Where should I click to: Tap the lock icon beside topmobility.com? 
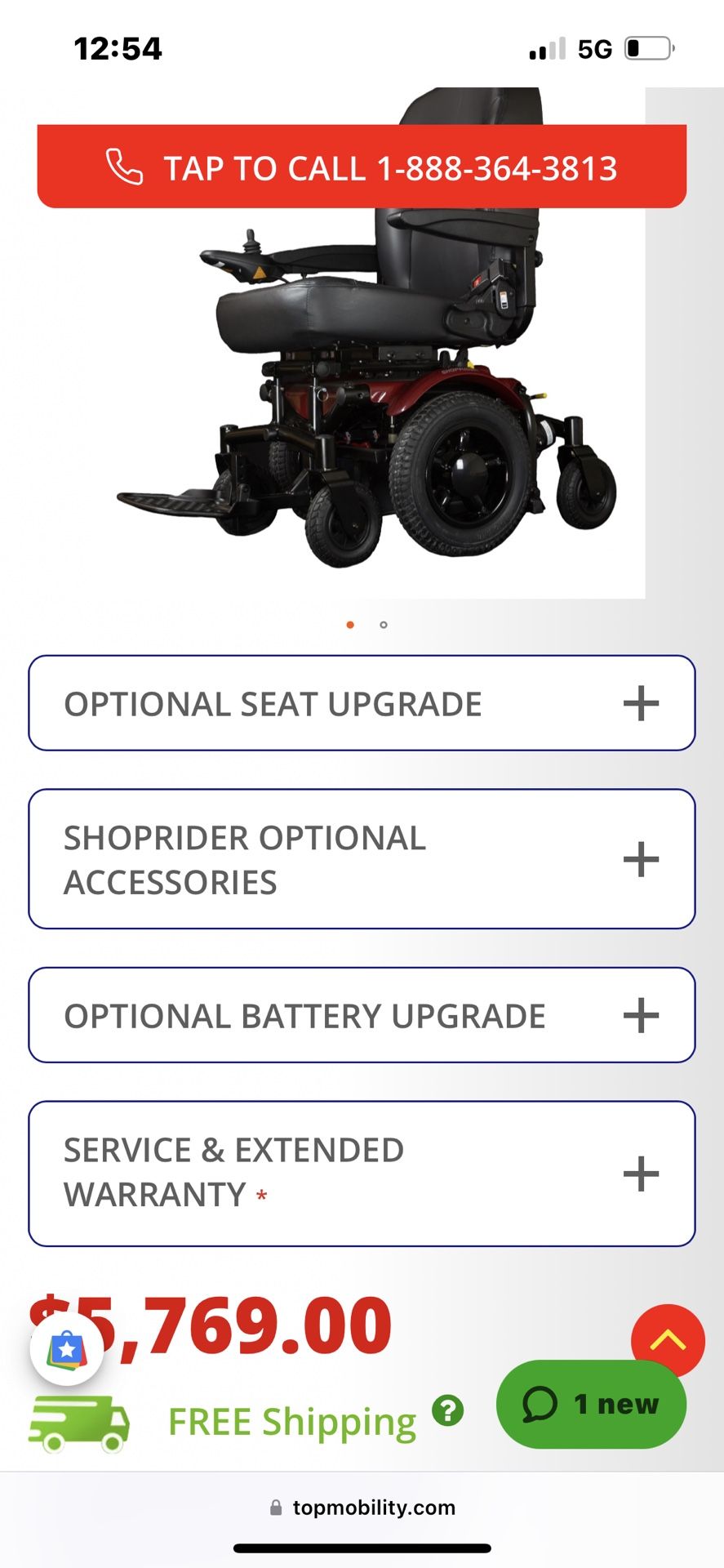click(x=276, y=1508)
